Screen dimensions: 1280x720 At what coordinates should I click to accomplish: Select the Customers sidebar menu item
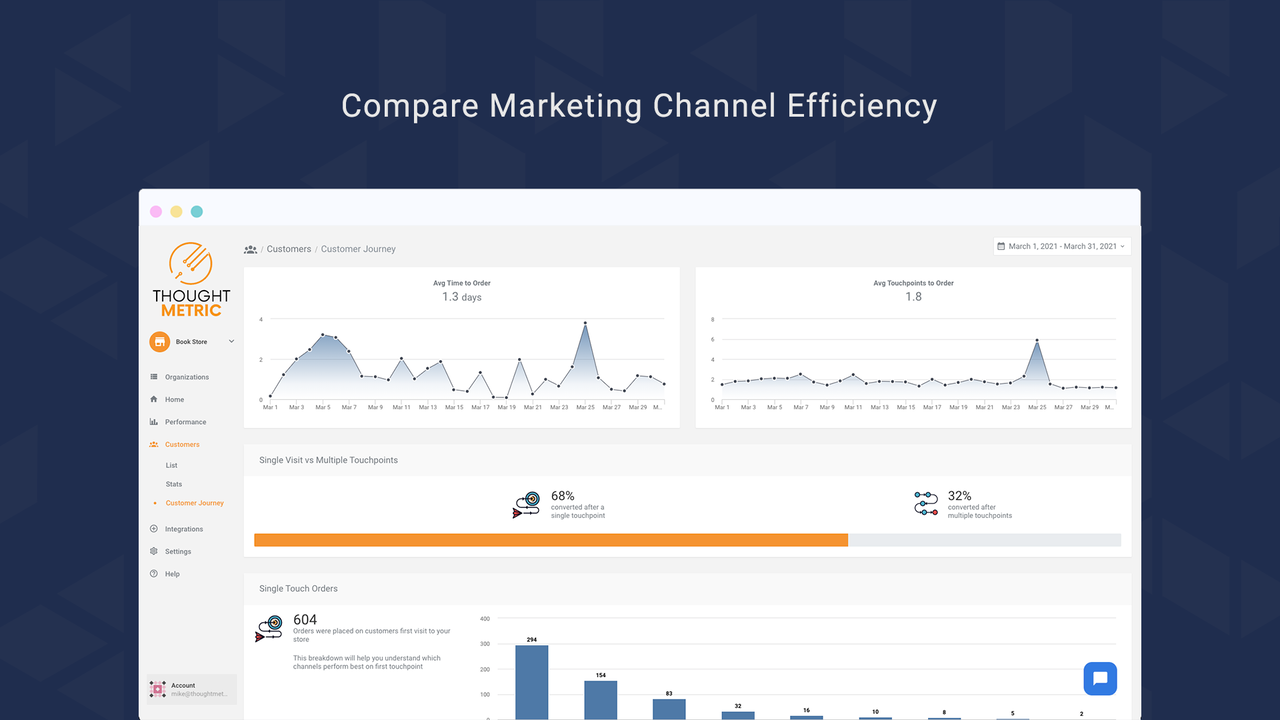[182, 444]
